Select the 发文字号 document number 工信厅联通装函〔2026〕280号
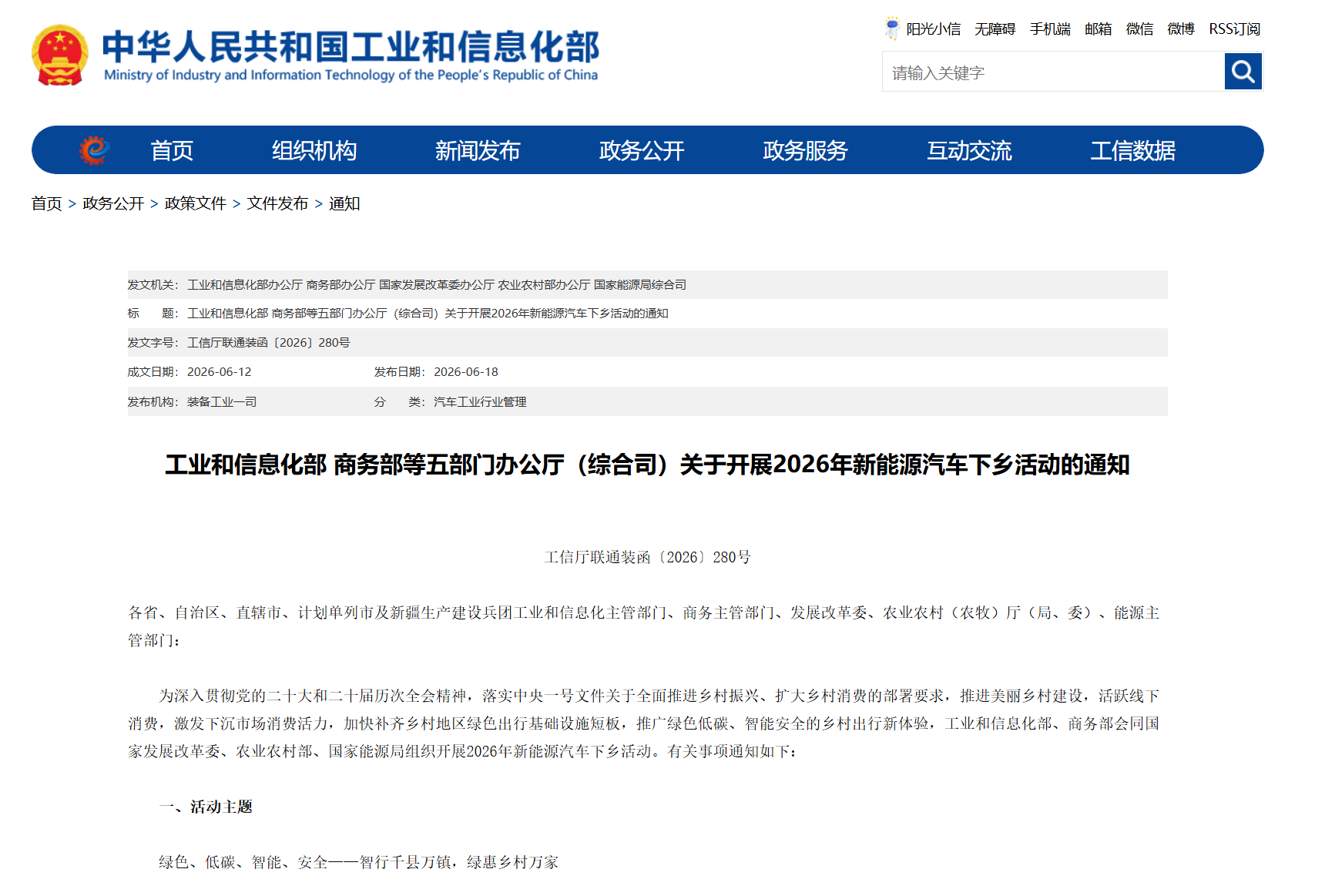The image size is (1325, 896). [268, 343]
